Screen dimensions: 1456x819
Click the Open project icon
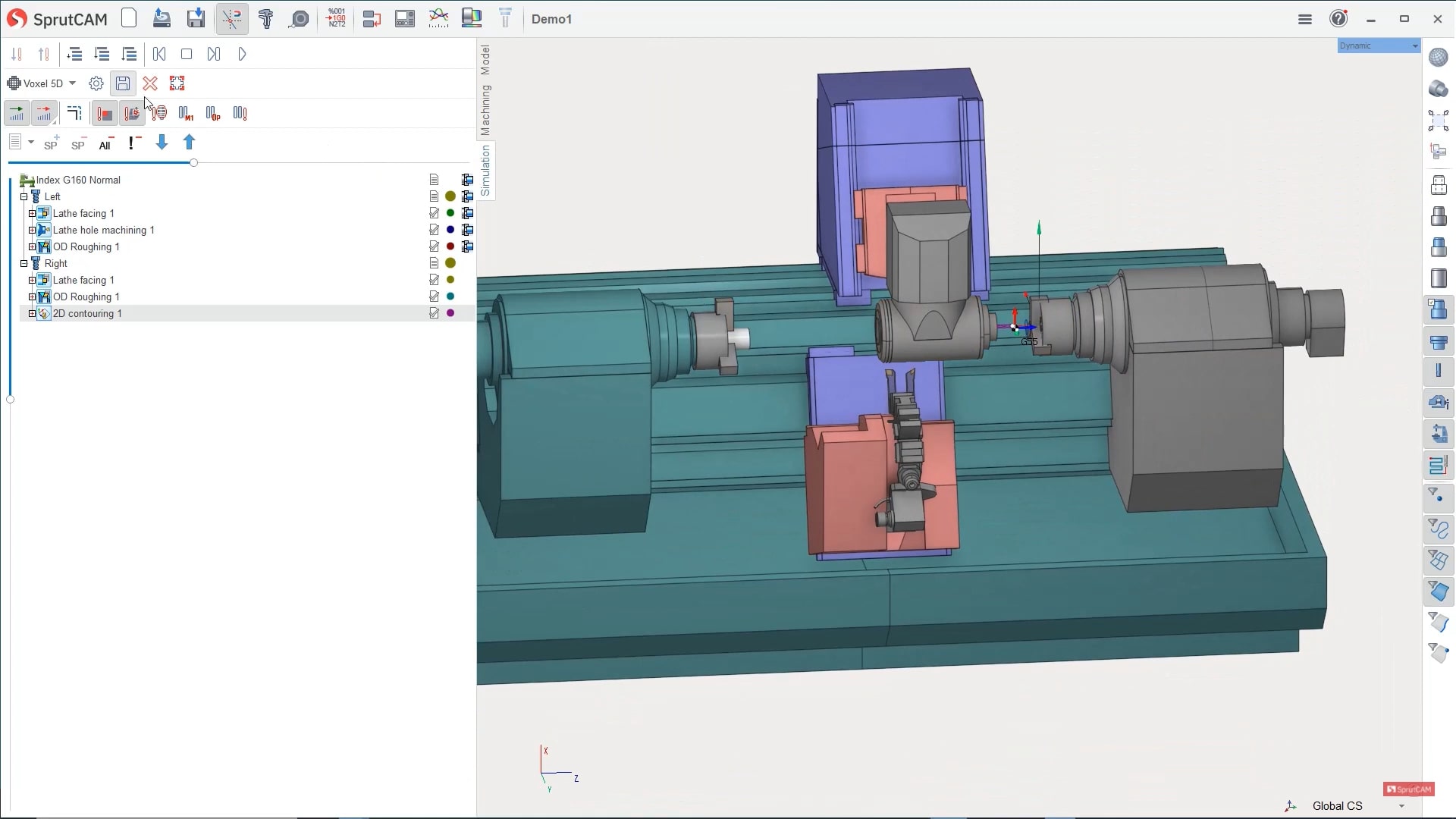pos(162,18)
